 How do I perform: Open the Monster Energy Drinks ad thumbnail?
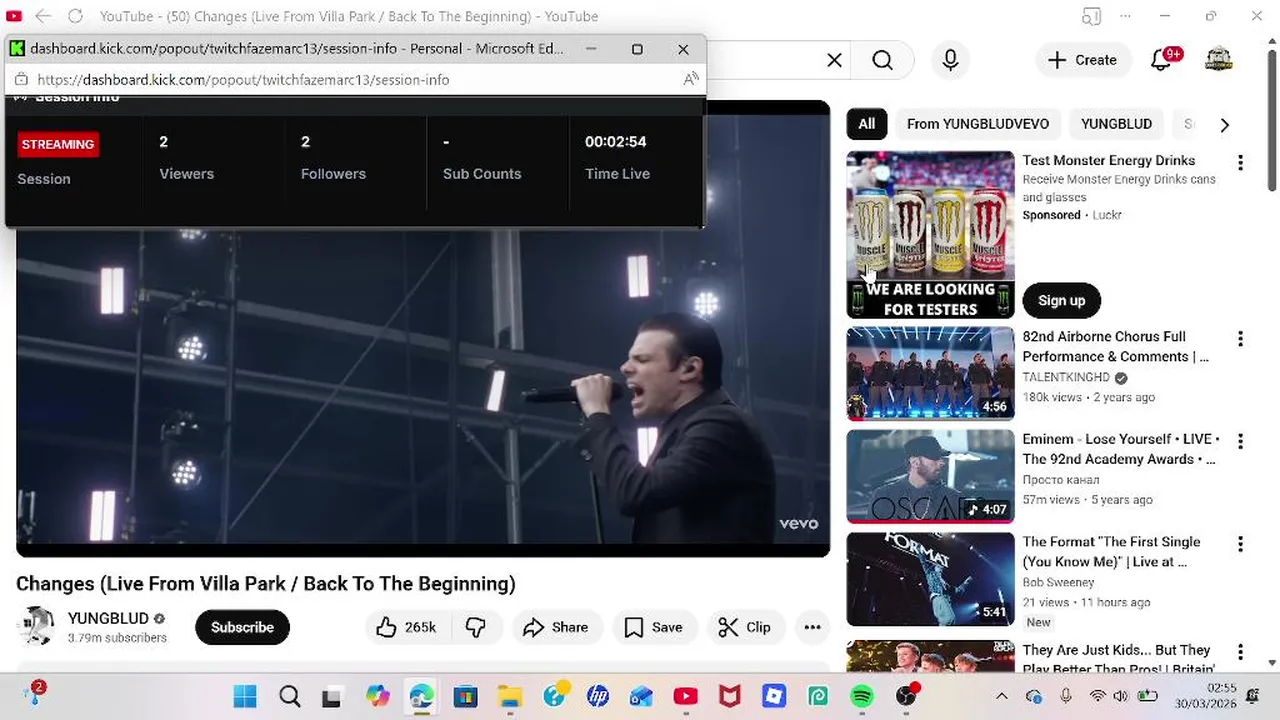(x=930, y=234)
